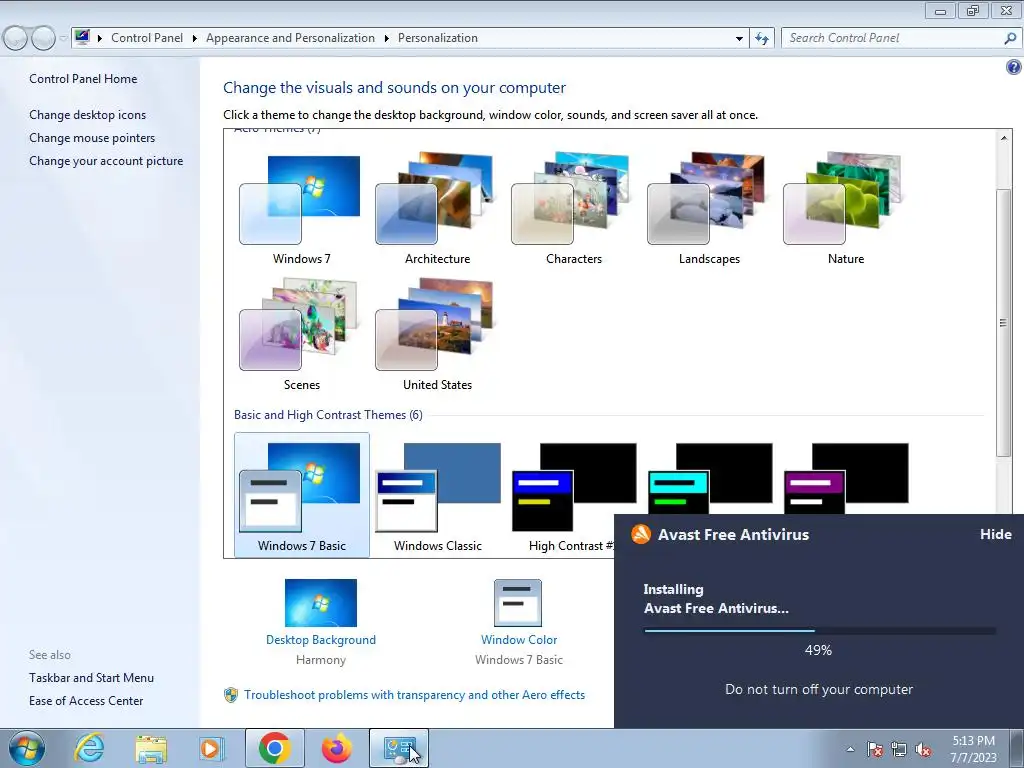This screenshot has height=768, width=1024.
Task: Click the themes list scrollbar thumb
Action: pos(1003,323)
